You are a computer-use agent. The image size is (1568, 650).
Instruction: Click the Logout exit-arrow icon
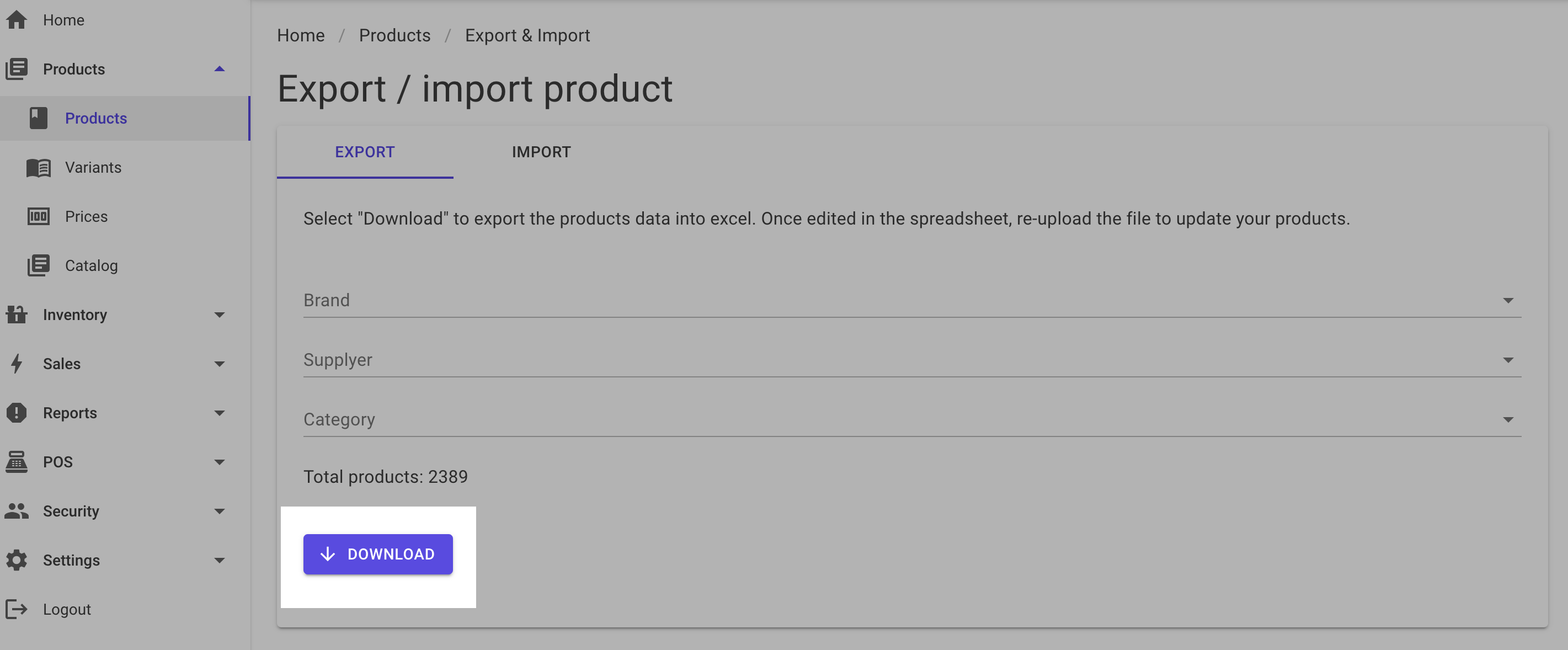point(17,609)
